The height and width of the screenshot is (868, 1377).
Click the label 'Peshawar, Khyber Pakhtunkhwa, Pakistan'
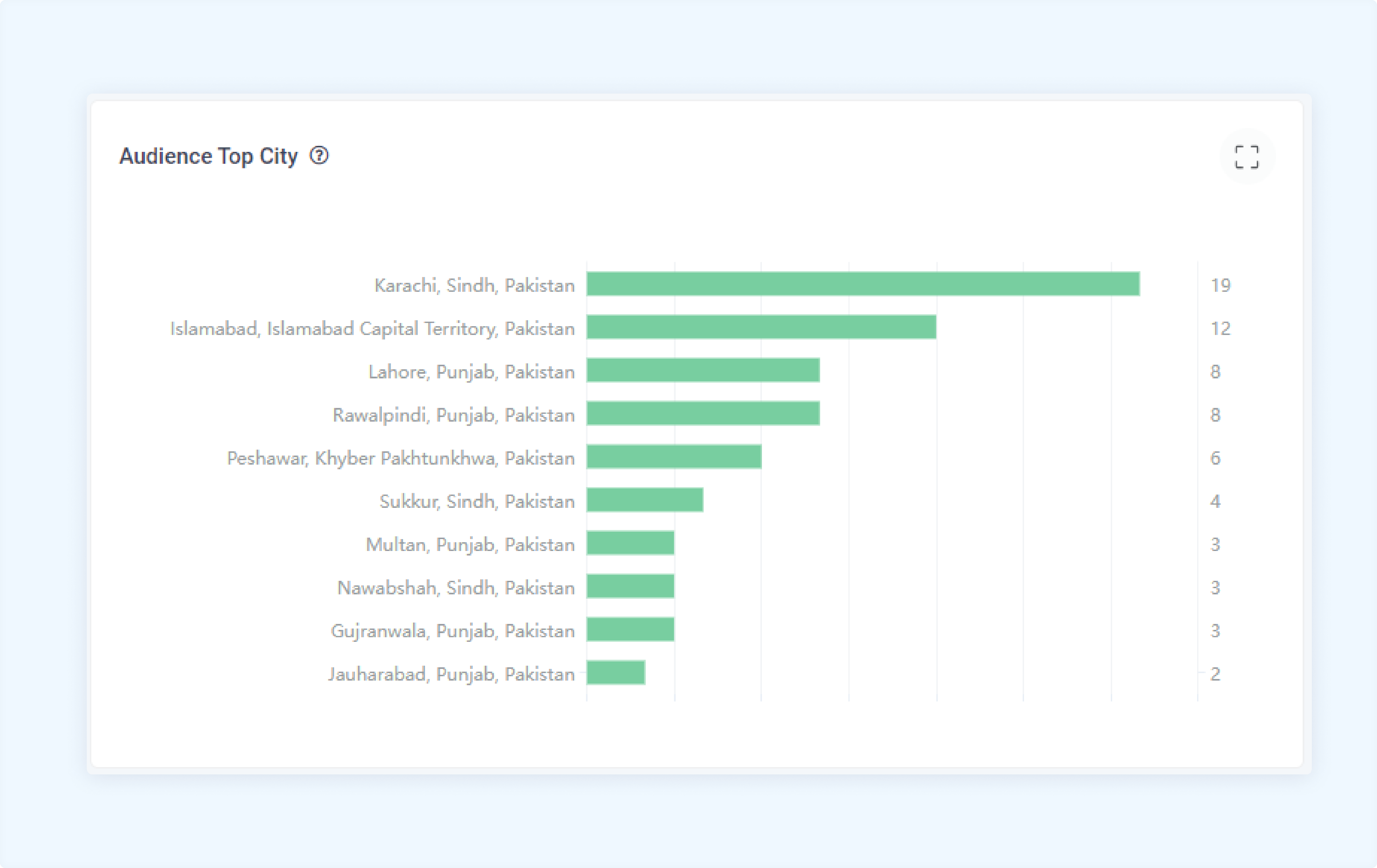coord(401,458)
